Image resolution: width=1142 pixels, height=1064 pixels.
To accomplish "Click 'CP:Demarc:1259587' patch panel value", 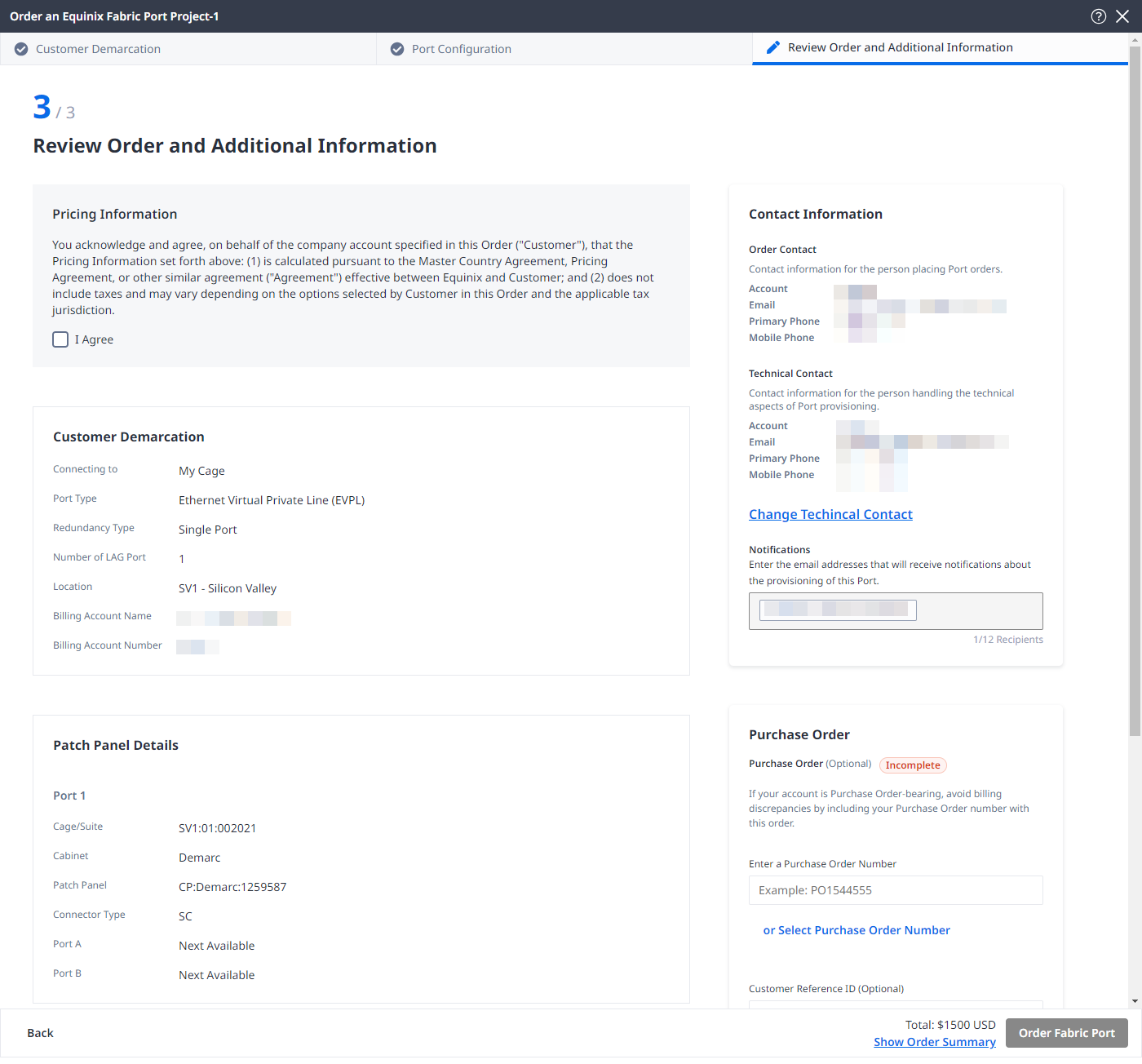I will pyautogui.click(x=232, y=887).
